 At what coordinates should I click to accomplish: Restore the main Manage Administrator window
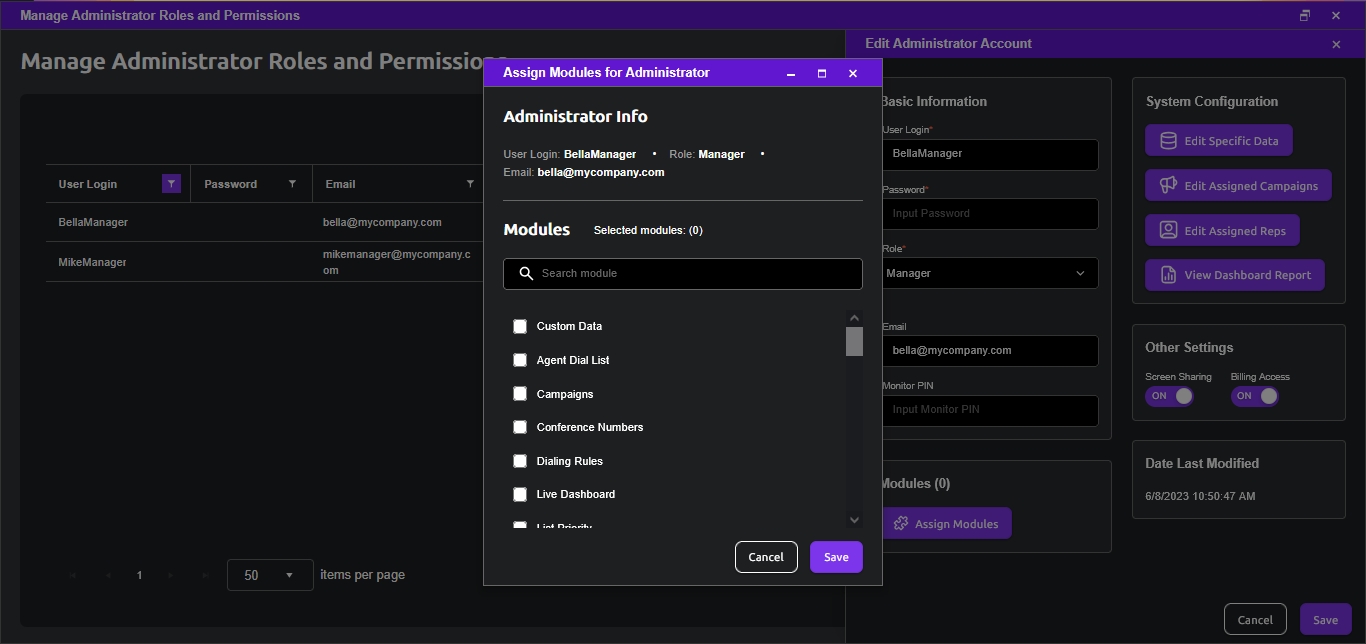(x=1305, y=16)
